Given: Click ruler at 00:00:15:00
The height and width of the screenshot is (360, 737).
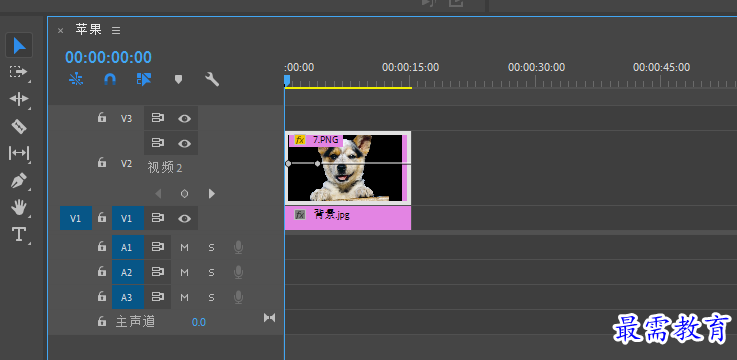Looking at the screenshot, I should pos(410,67).
